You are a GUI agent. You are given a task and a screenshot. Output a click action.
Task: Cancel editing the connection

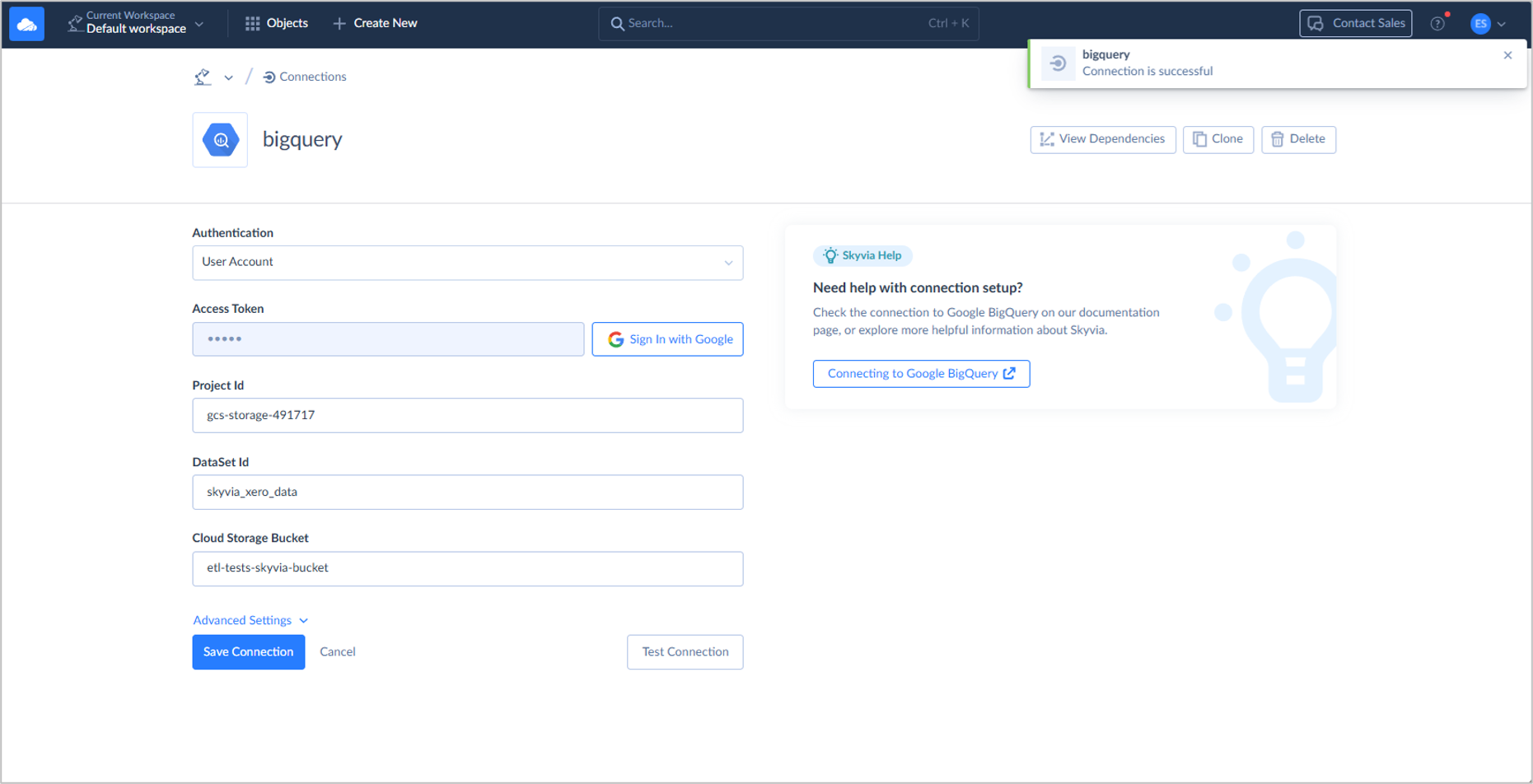tap(338, 651)
